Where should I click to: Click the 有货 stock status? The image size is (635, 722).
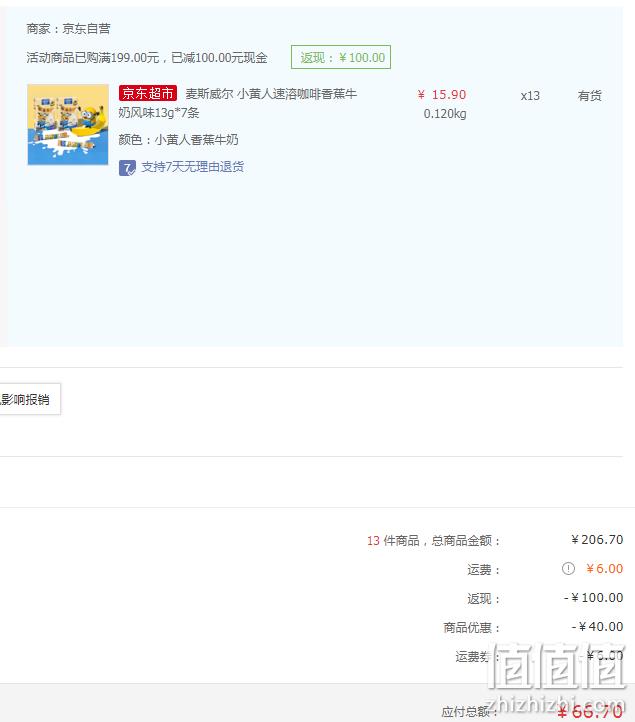tap(590, 96)
